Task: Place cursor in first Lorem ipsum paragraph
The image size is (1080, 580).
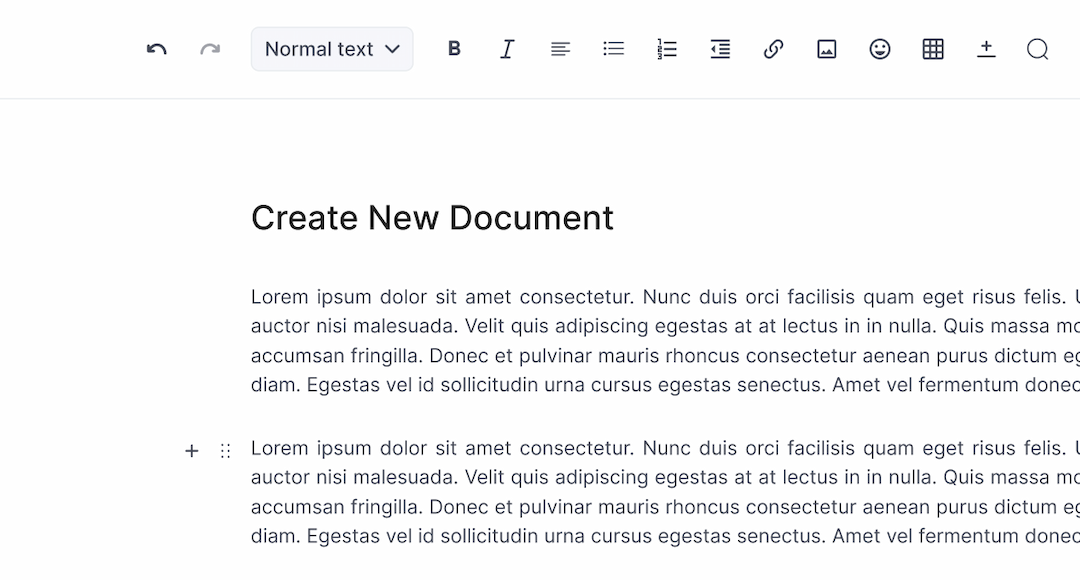Action: [x=665, y=340]
